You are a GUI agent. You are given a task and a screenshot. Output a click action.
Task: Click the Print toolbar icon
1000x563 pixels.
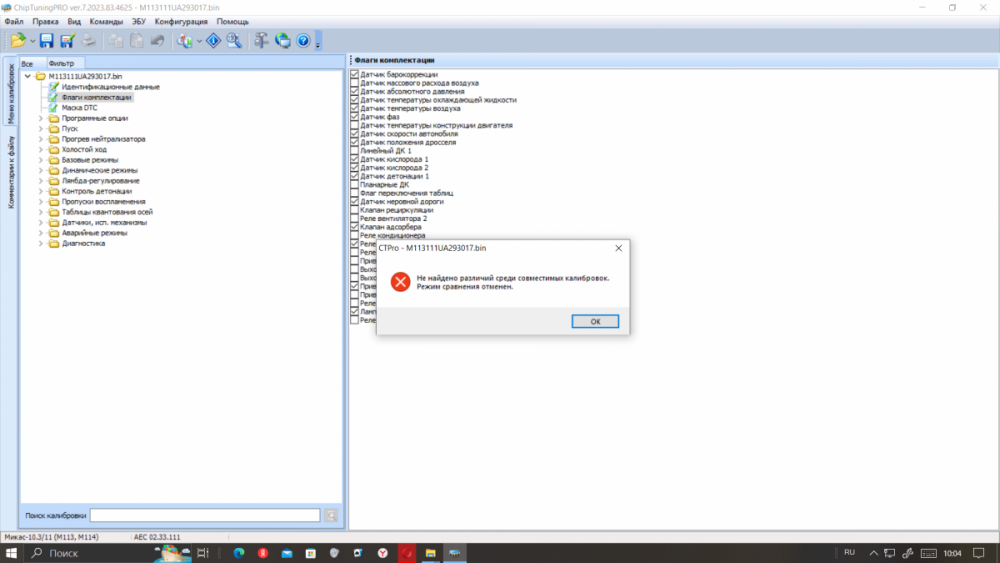coord(89,41)
